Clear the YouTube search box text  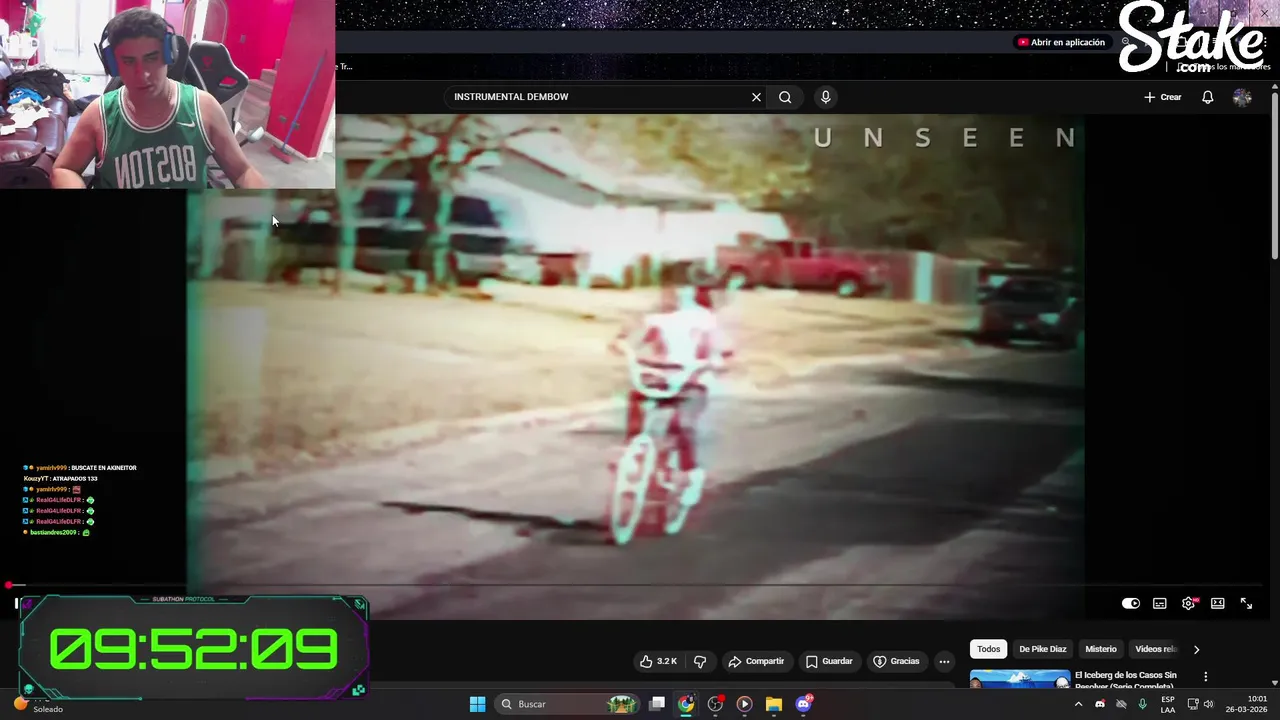(x=756, y=97)
